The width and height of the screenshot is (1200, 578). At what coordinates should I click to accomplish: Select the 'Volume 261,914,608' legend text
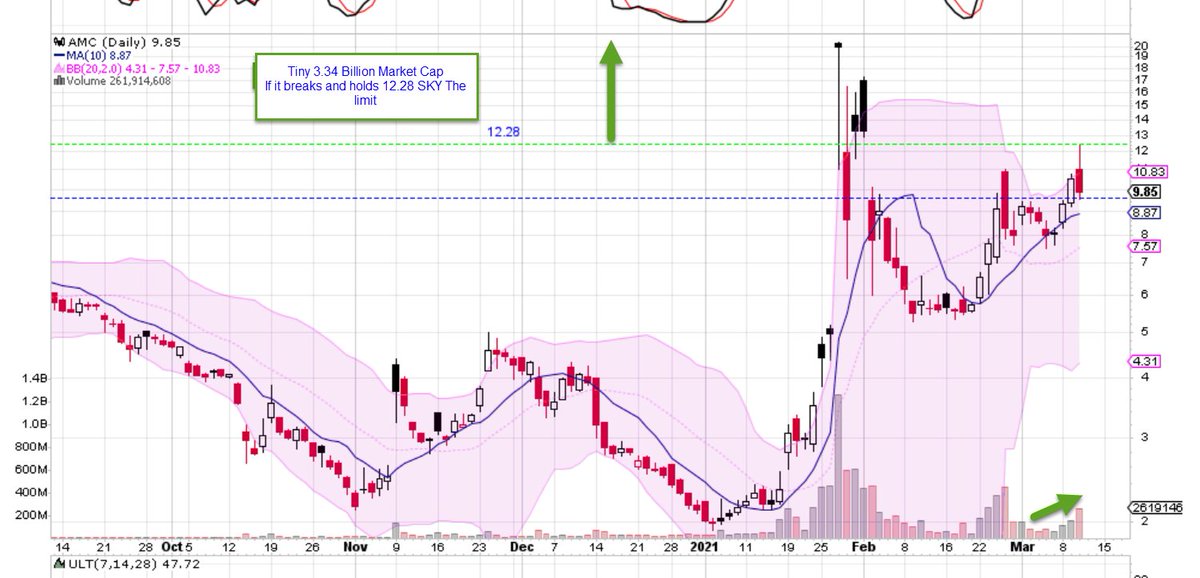pos(117,82)
